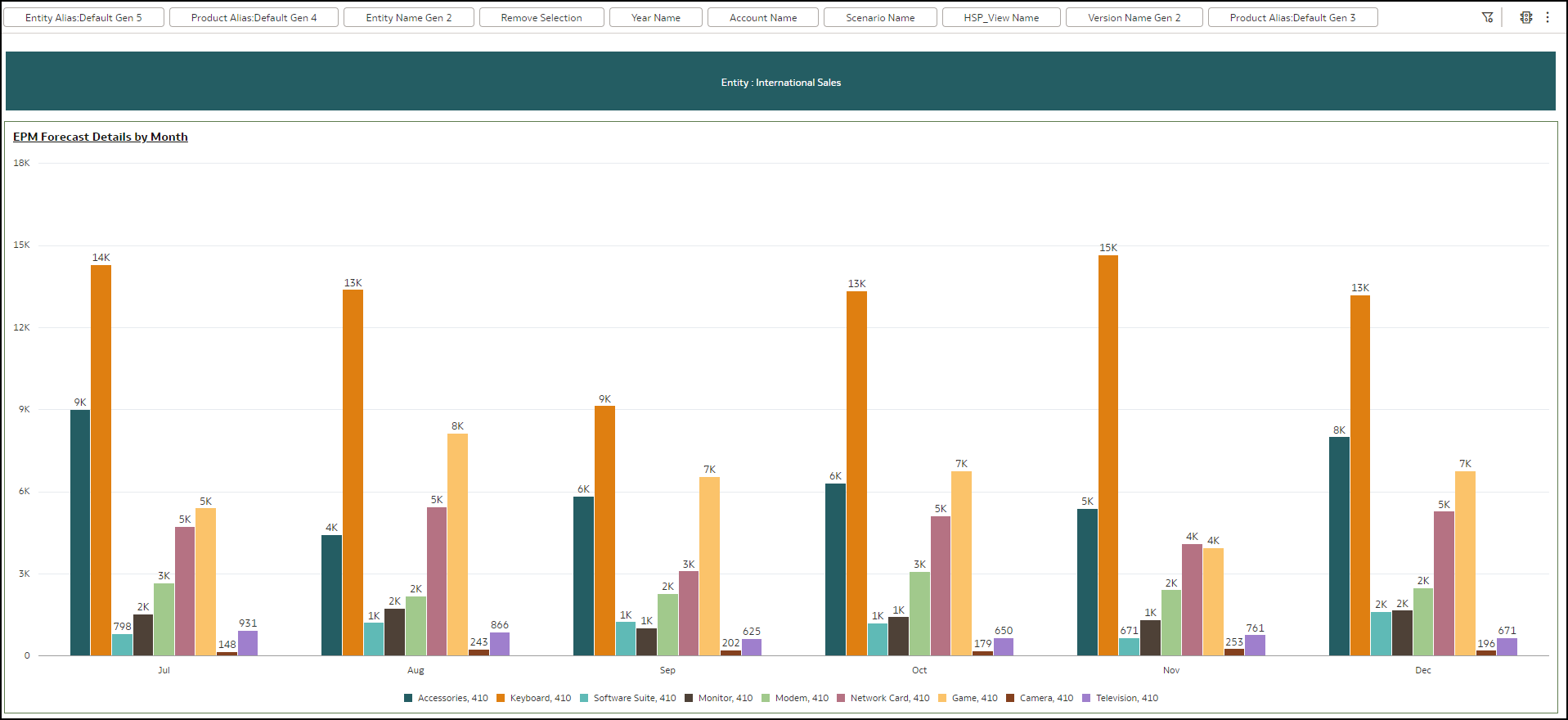
Task: Open the dashboard settings gear icon
Action: tap(1526, 17)
